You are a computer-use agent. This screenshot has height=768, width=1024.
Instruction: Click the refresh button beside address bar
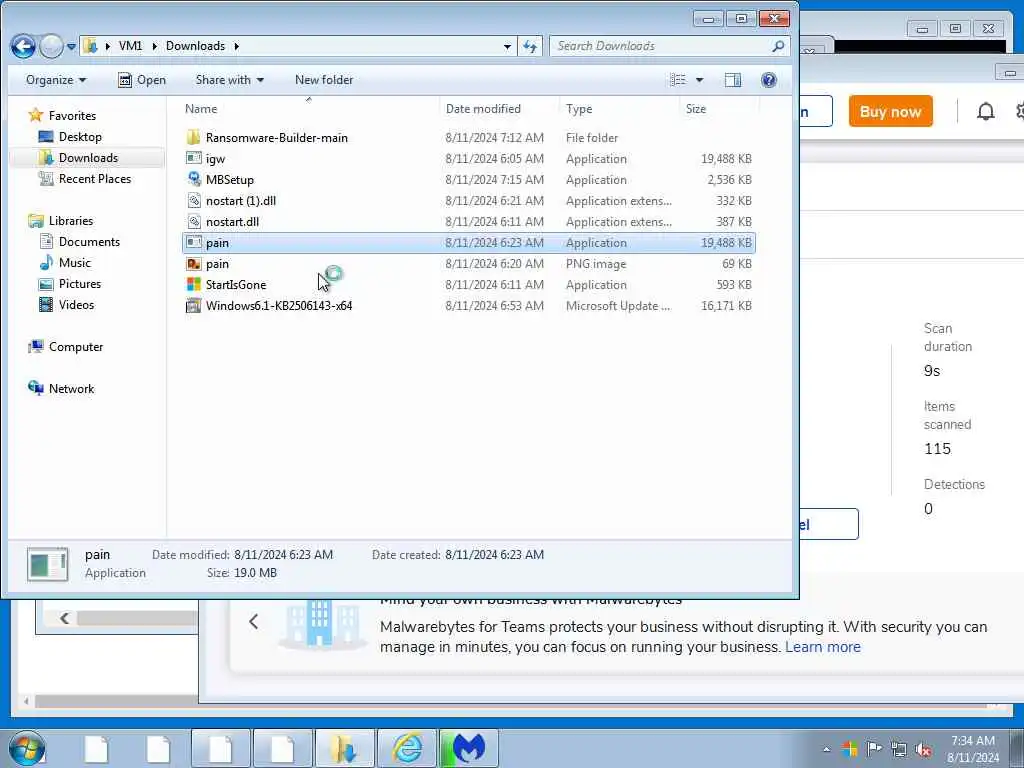click(x=530, y=46)
